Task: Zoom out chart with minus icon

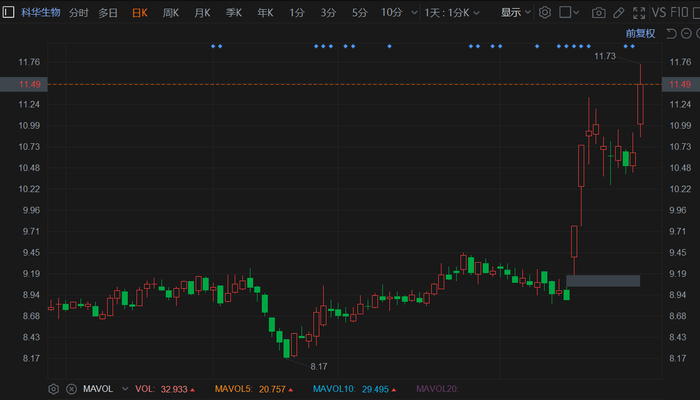Action: [687, 33]
